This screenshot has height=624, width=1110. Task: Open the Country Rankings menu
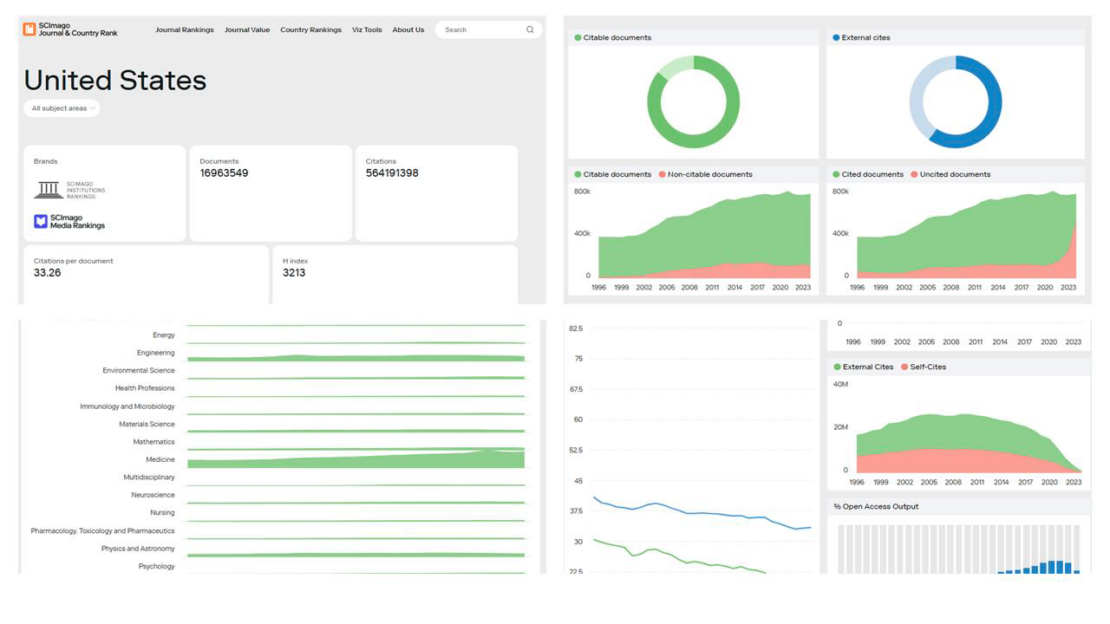[310, 30]
